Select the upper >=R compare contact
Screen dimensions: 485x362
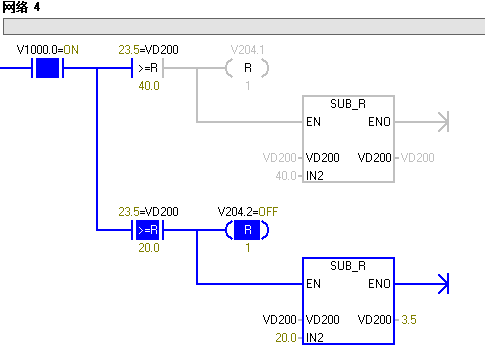coord(148,68)
